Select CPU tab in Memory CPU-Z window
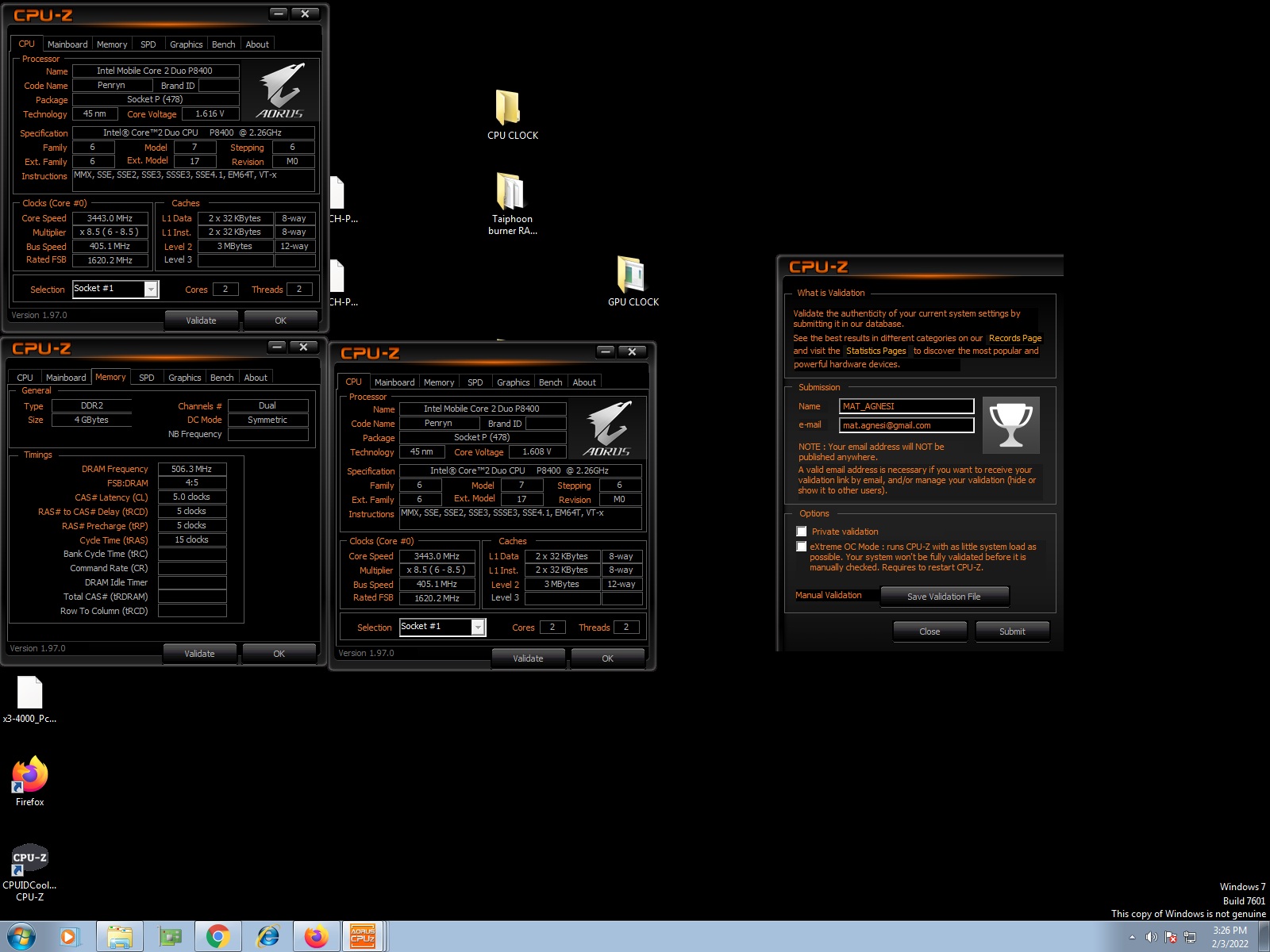1270x952 pixels. pos(25,378)
